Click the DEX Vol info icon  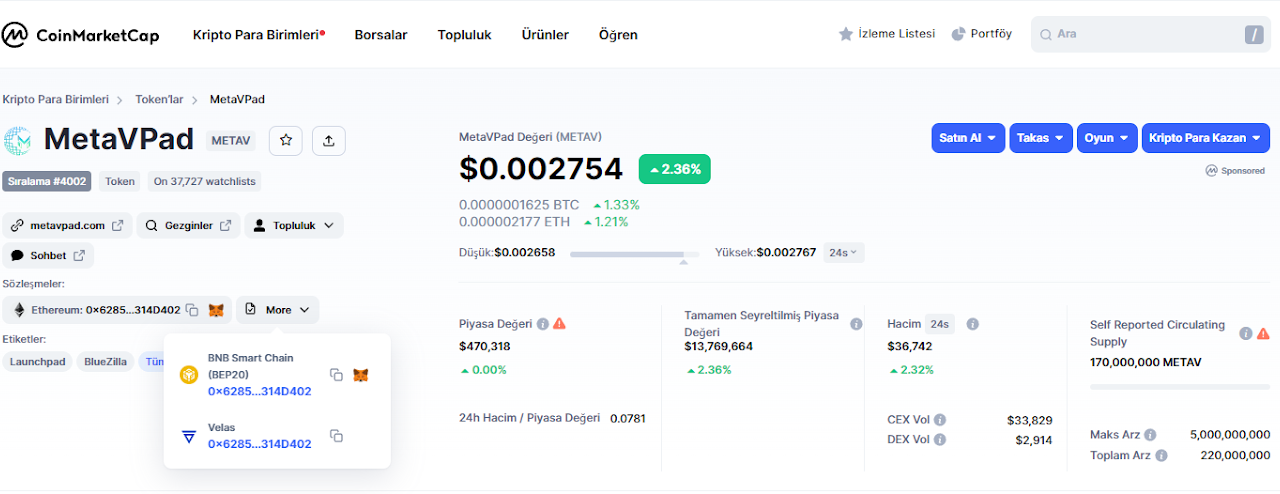[940, 439]
